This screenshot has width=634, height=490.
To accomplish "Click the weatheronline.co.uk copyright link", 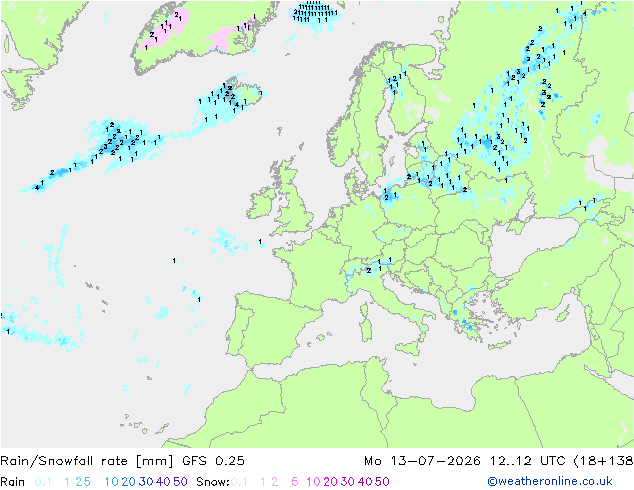I will (549, 481).
